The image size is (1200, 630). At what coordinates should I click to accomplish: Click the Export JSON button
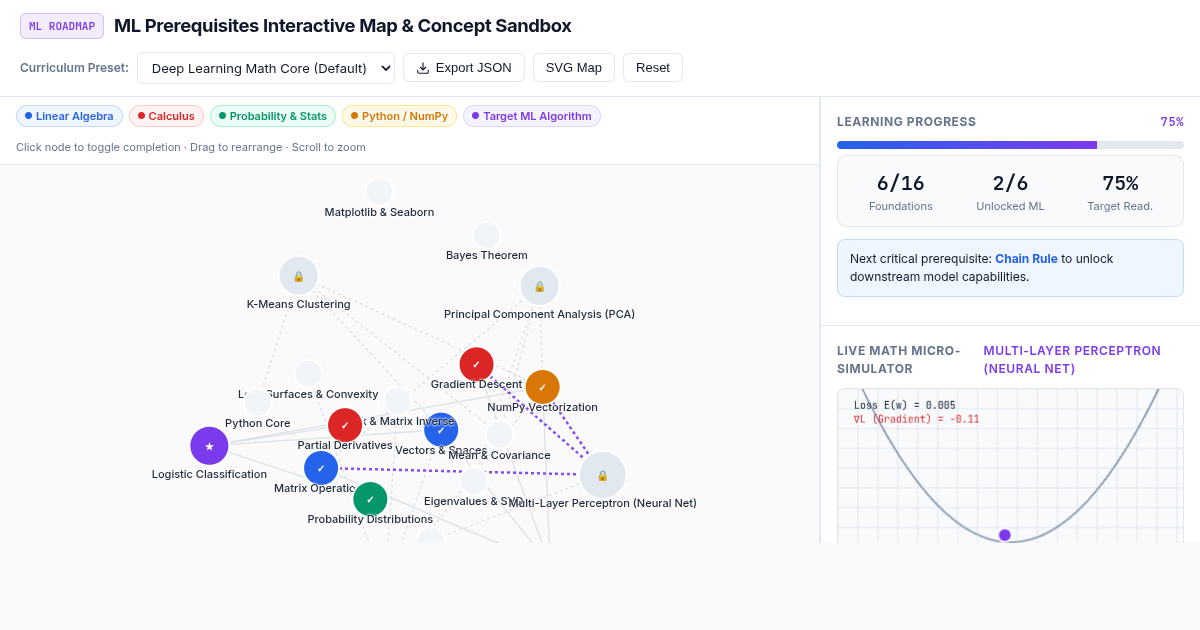(x=464, y=68)
